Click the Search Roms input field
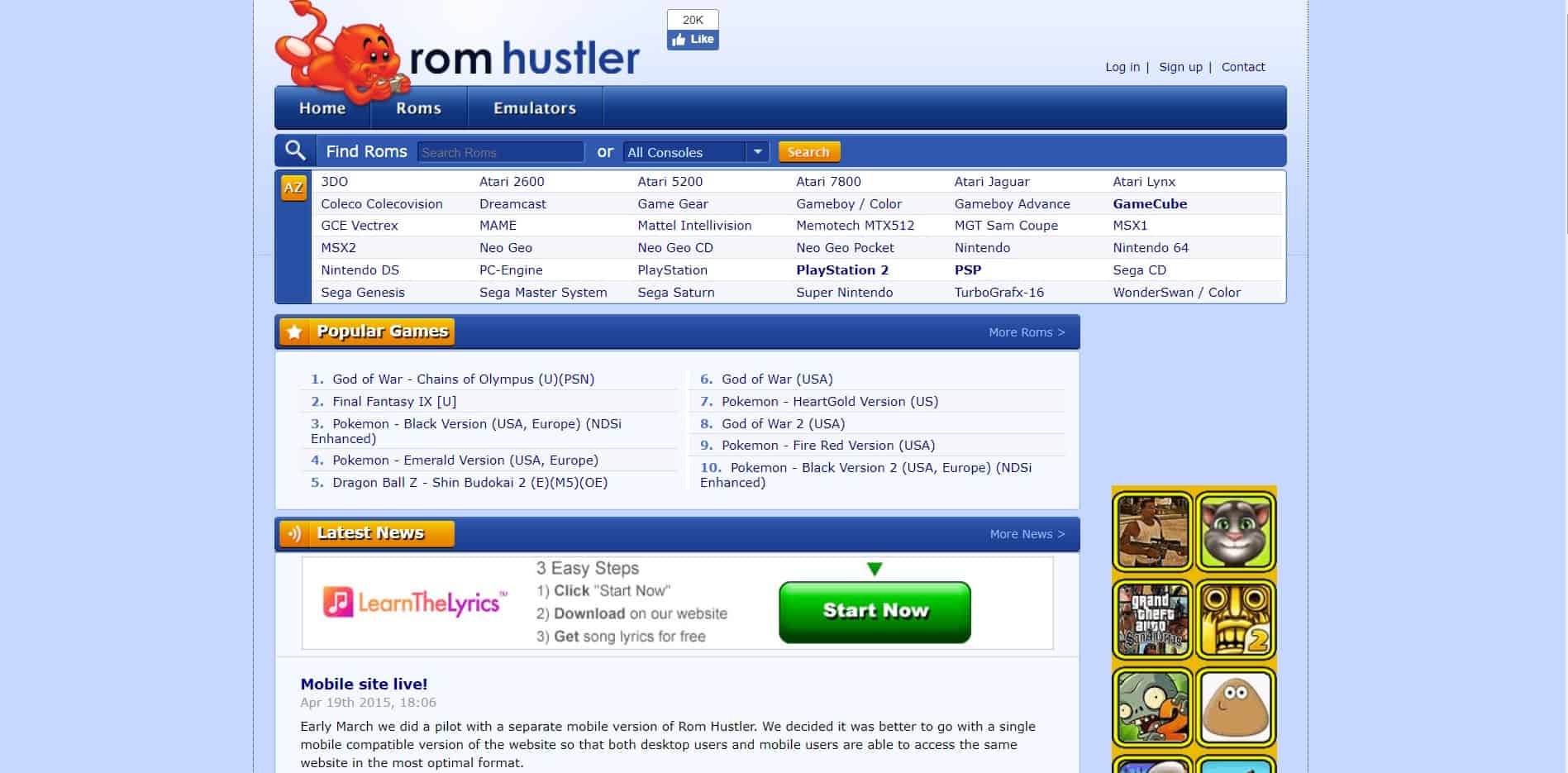Image resolution: width=1568 pixels, height=773 pixels. 500,151
